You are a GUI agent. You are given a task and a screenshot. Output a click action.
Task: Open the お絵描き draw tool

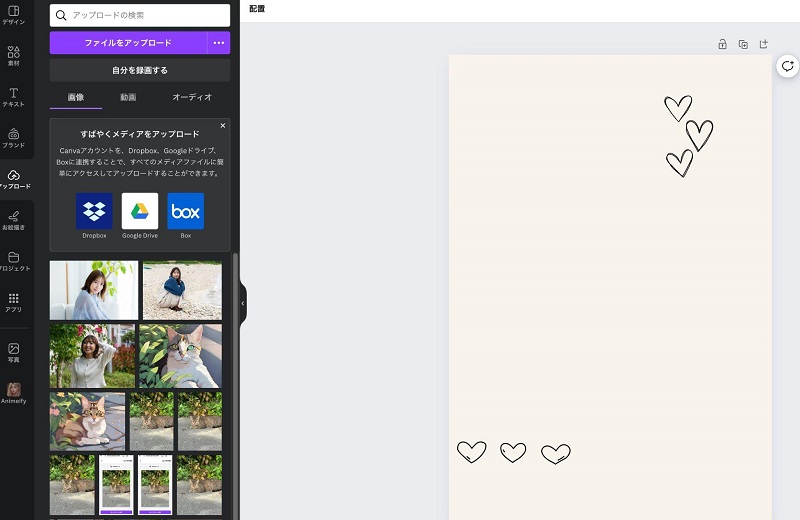pos(14,220)
